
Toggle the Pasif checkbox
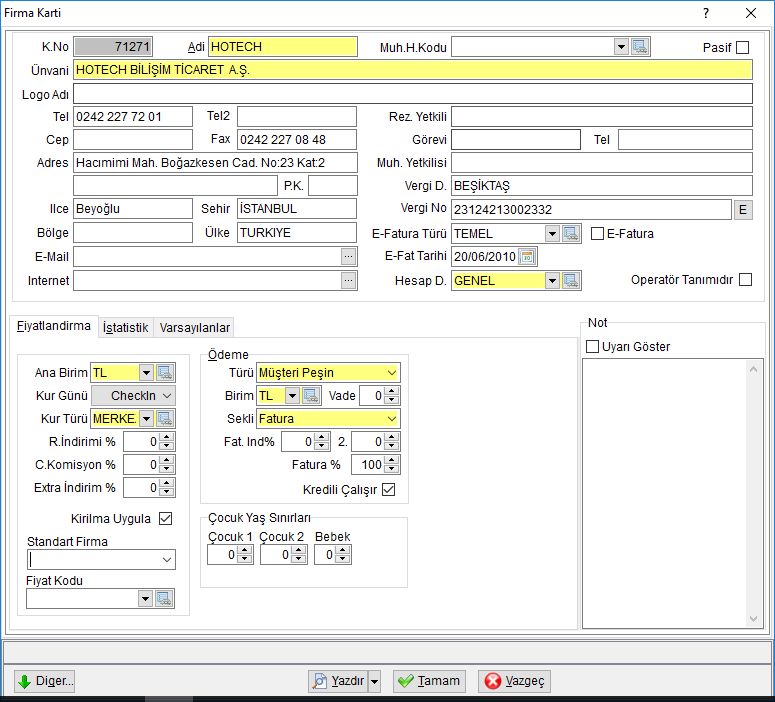[742, 47]
